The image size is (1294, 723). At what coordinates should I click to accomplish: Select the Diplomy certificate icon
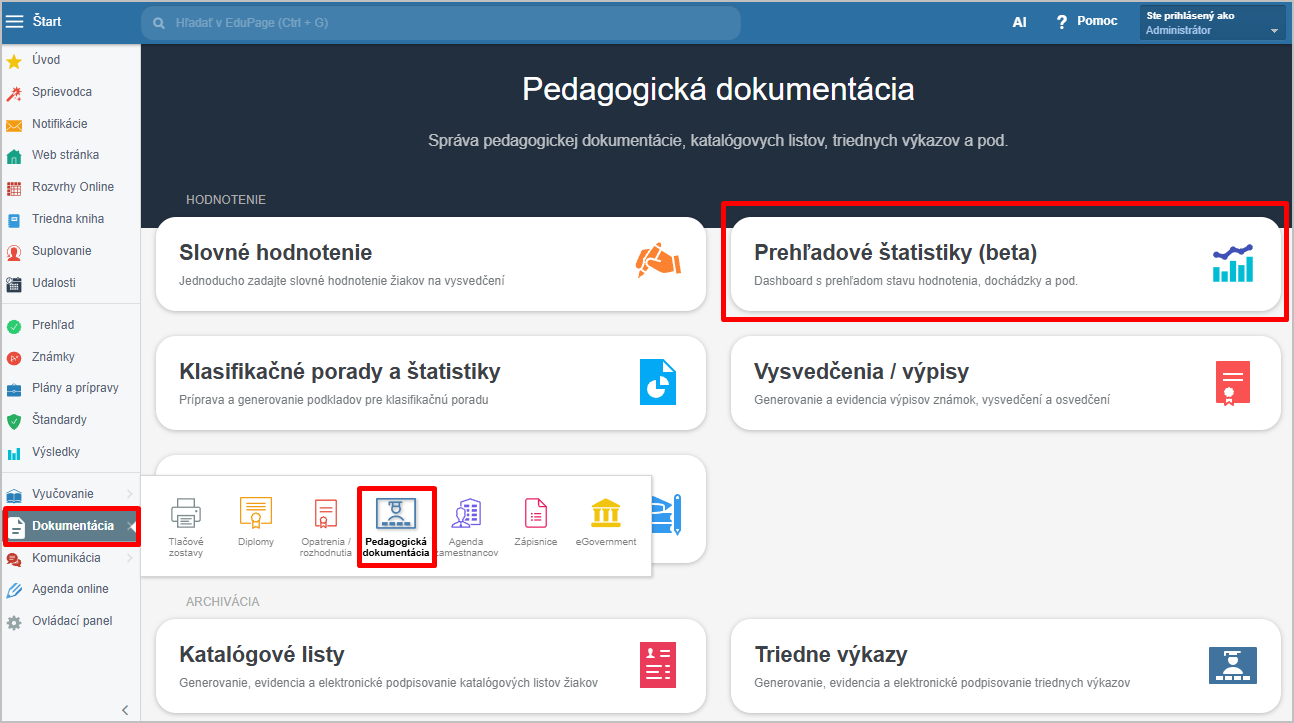pos(255,514)
